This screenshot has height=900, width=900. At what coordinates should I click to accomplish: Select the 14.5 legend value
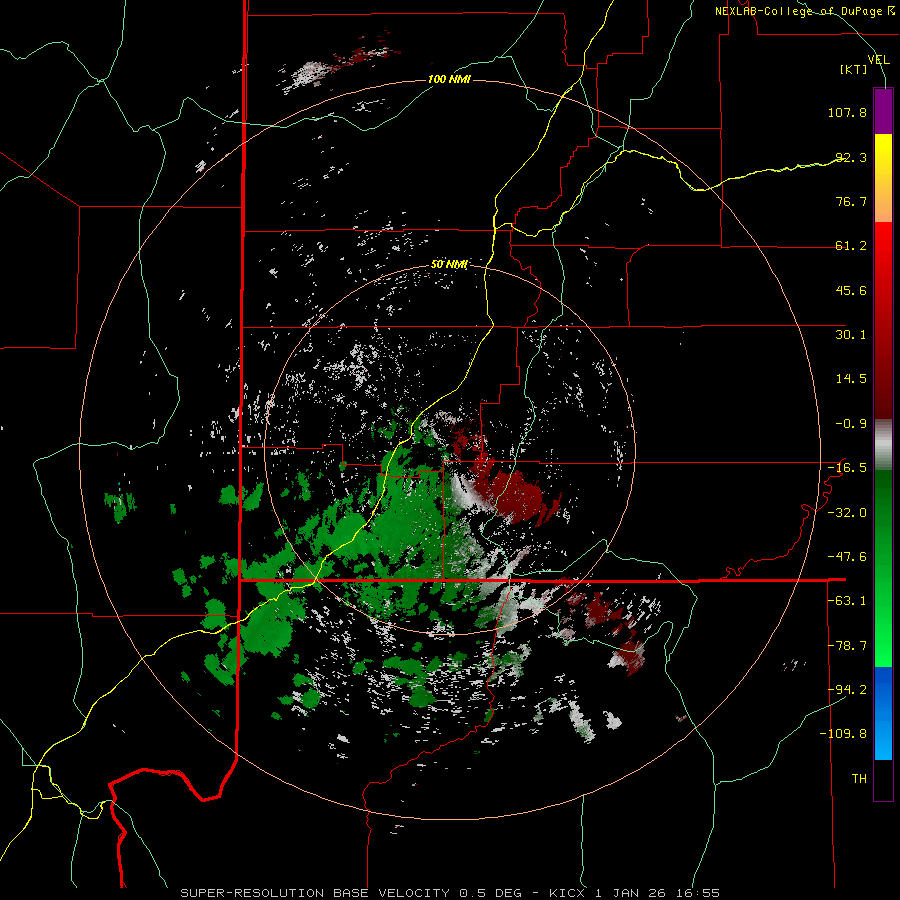click(851, 379)
